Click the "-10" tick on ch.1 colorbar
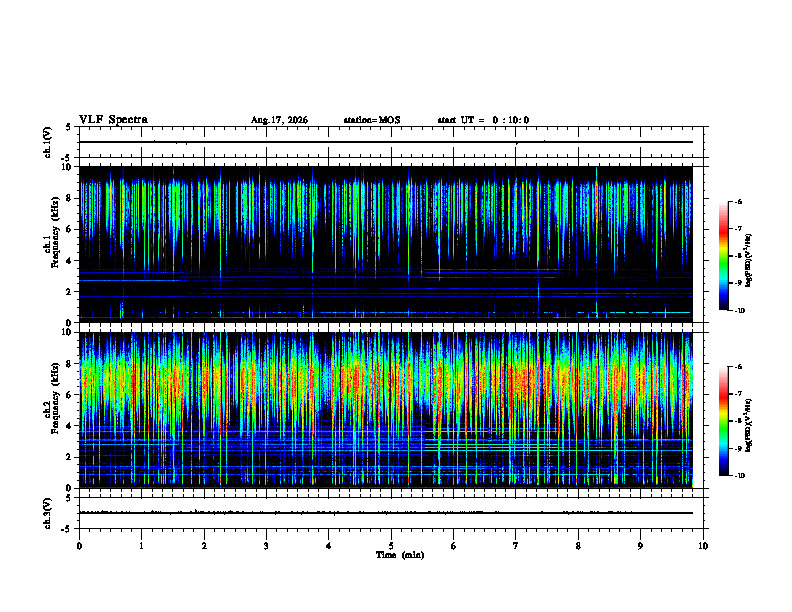The width and height of the screenshot is (792, 612). pyautogui.click(x=739, y=311)
